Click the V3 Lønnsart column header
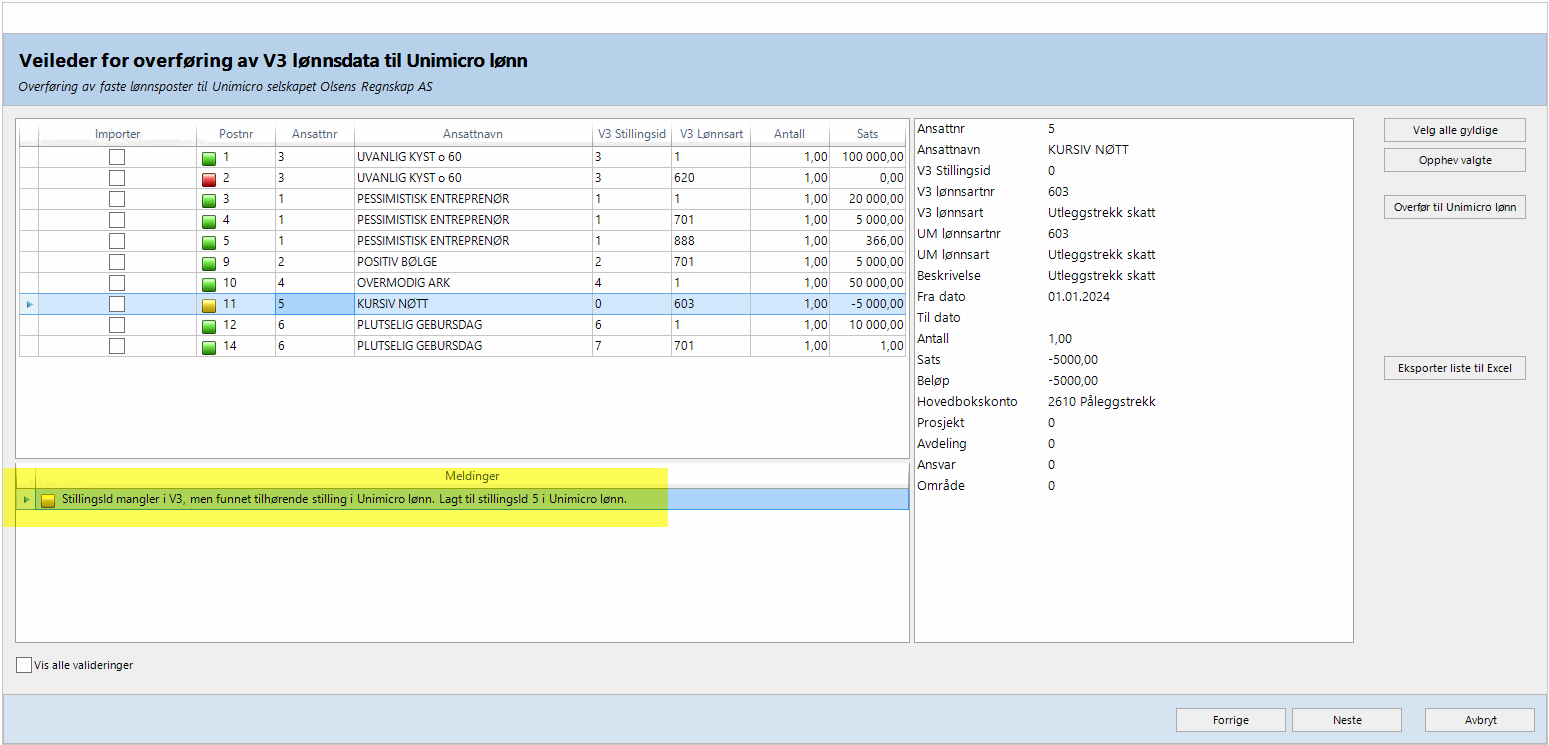 pos(711,134)
